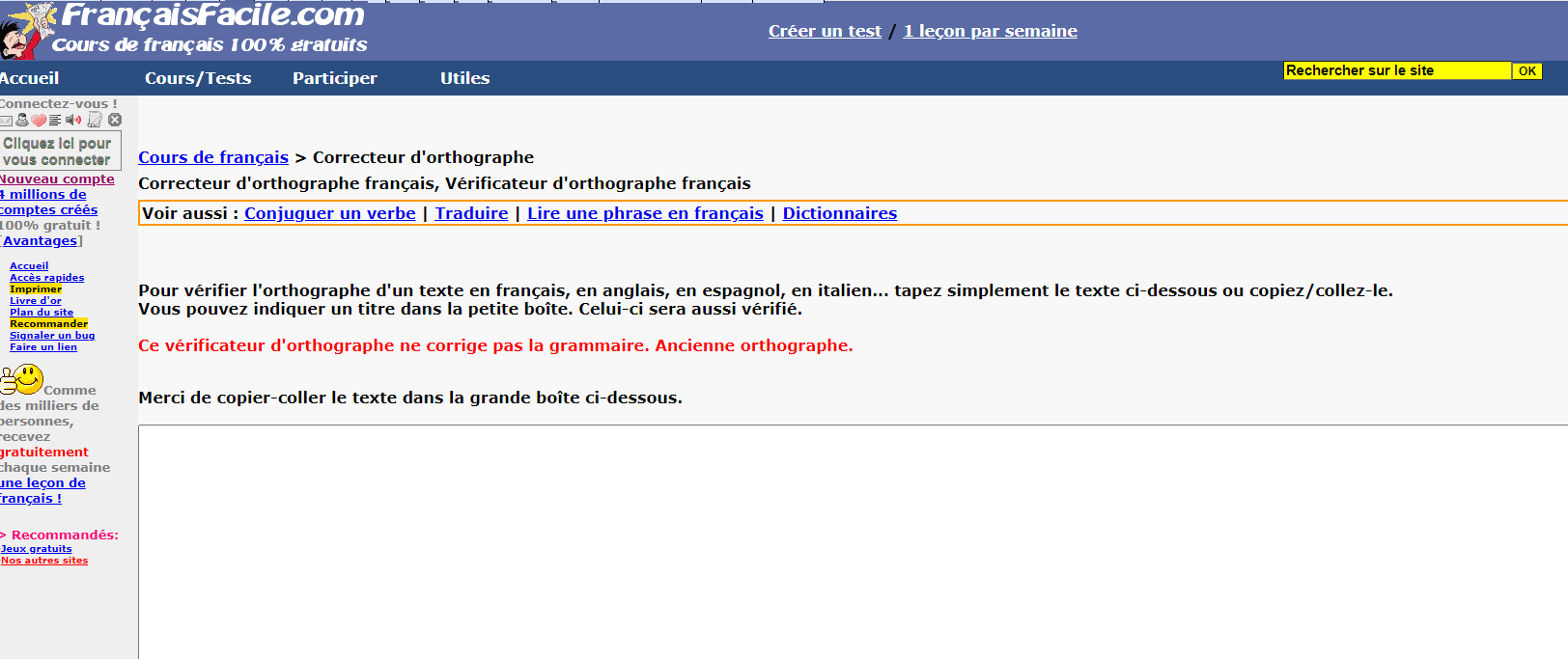Click the OK search button
The width and height of the screenshot is (1568, 659).
pos(1526,70)
